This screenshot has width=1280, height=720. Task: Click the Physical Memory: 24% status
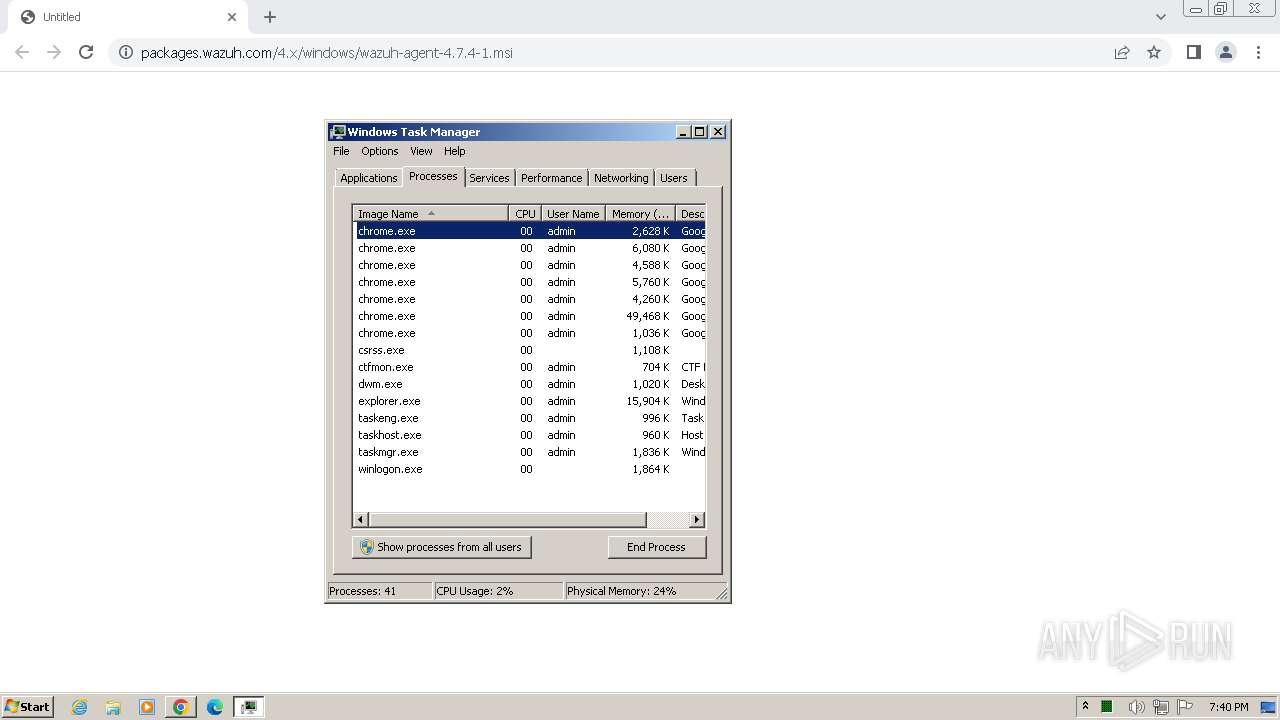[622, 591]
